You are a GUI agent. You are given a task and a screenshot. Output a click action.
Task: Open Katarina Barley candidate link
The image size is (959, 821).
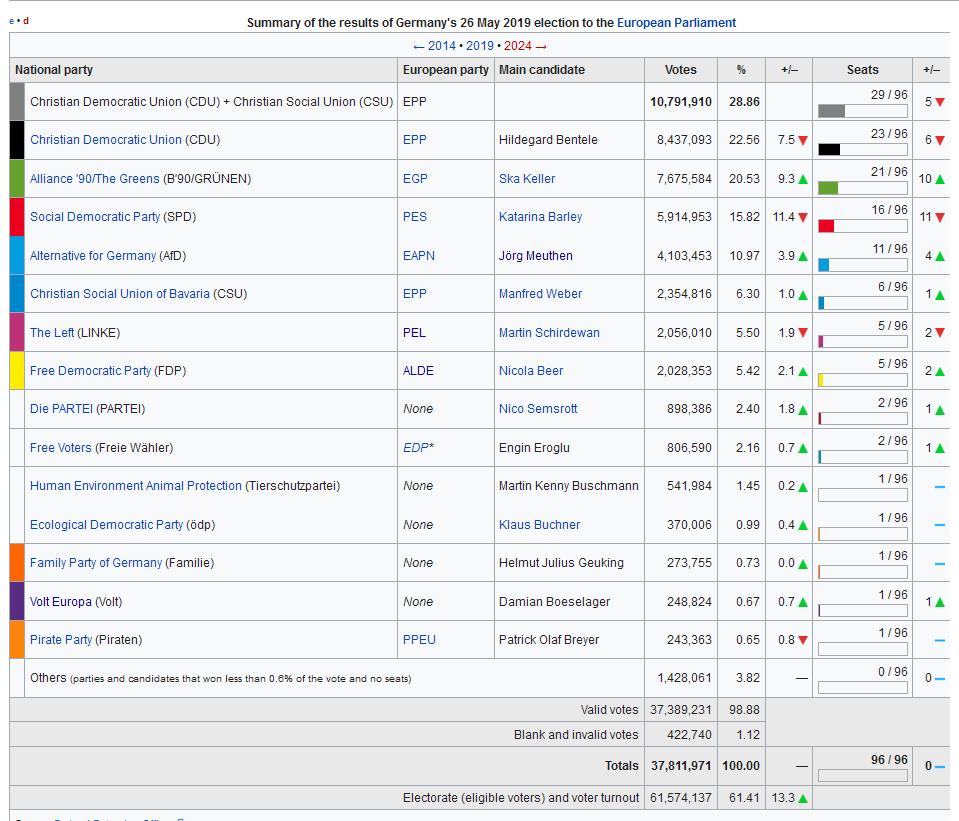541,217
